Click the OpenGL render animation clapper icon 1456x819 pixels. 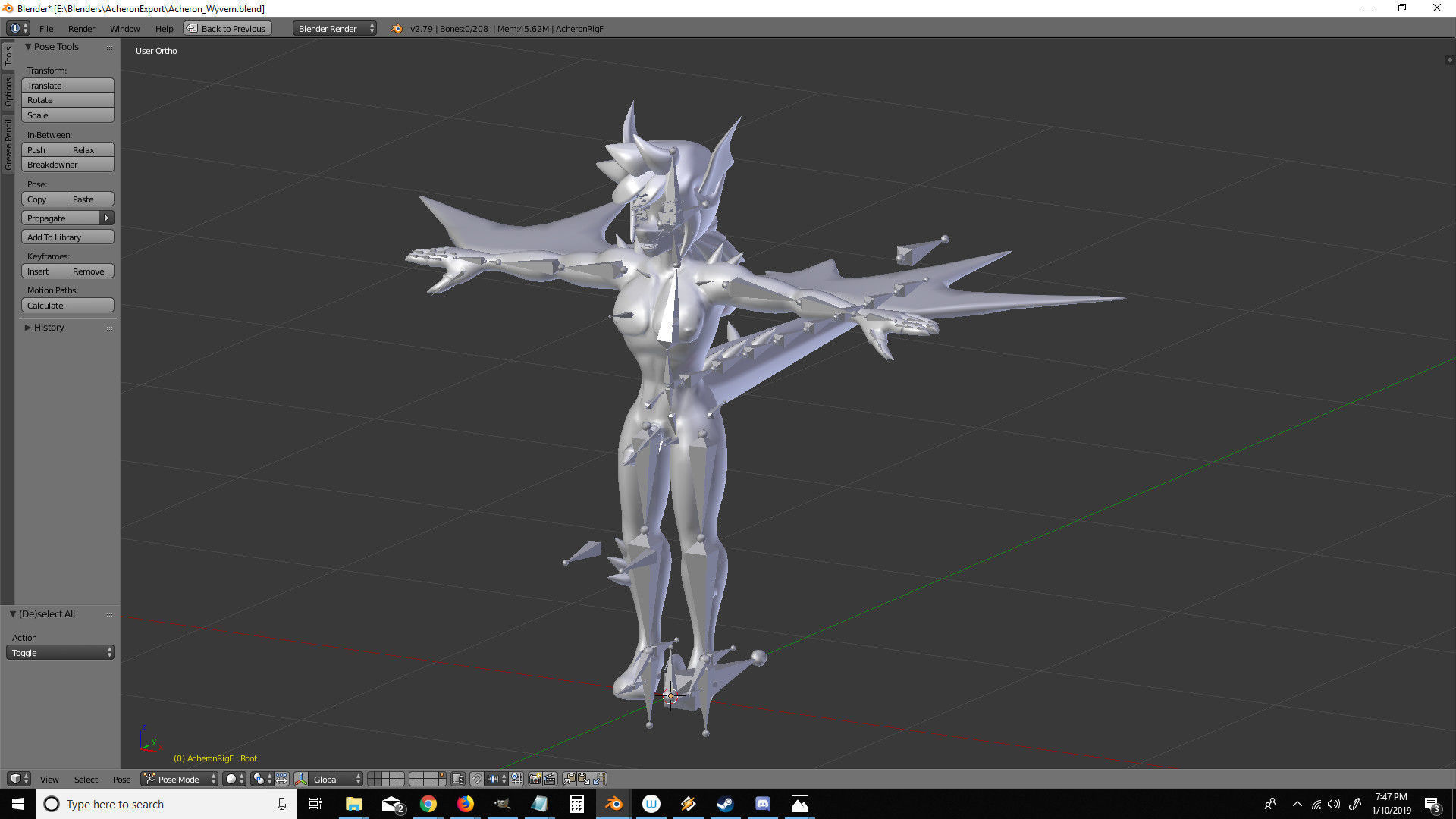click(x=550, y=779)
